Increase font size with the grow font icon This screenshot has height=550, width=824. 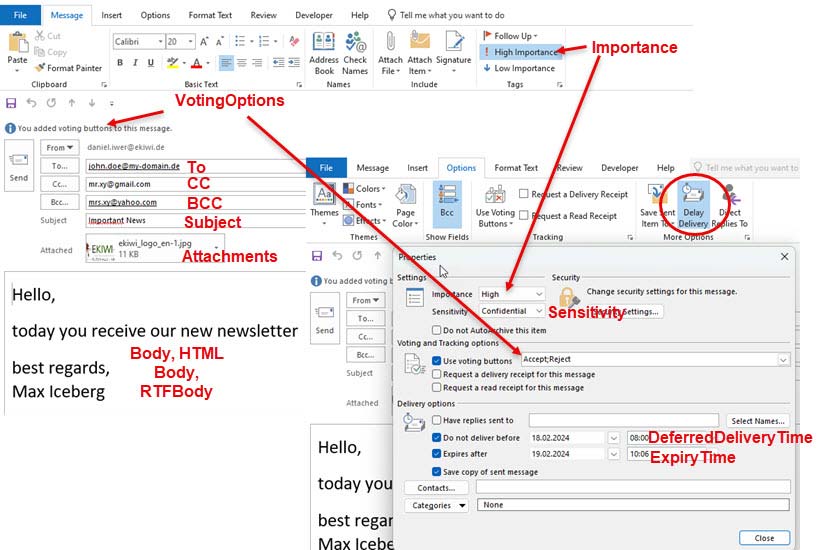[204, 41]
